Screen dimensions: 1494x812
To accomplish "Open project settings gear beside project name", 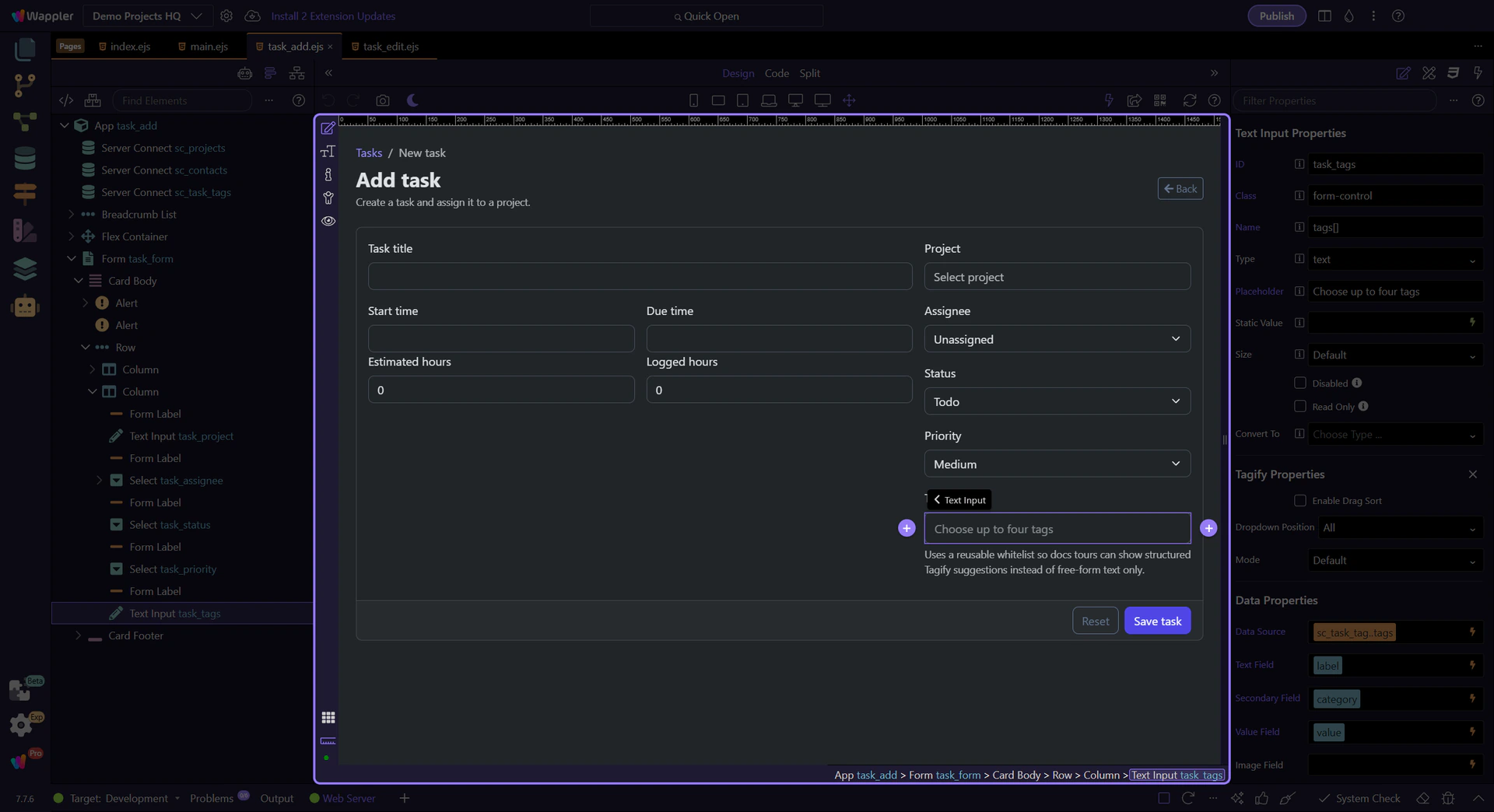I will tap(226, 16).
